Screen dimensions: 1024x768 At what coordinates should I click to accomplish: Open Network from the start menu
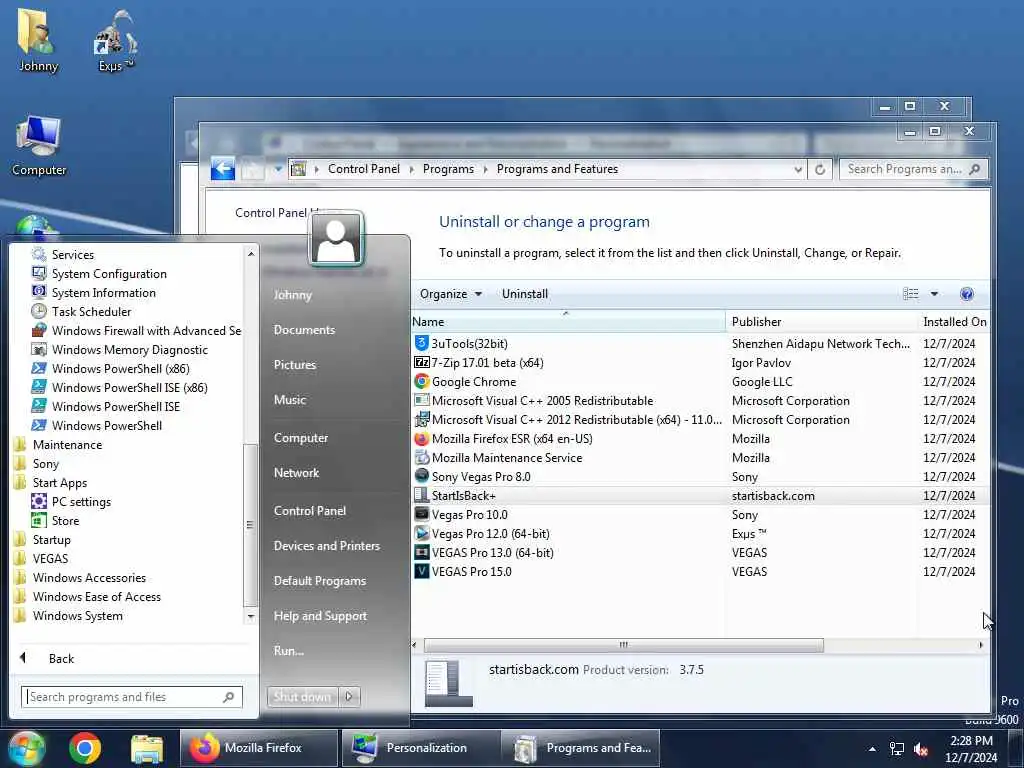click(296, 473)
